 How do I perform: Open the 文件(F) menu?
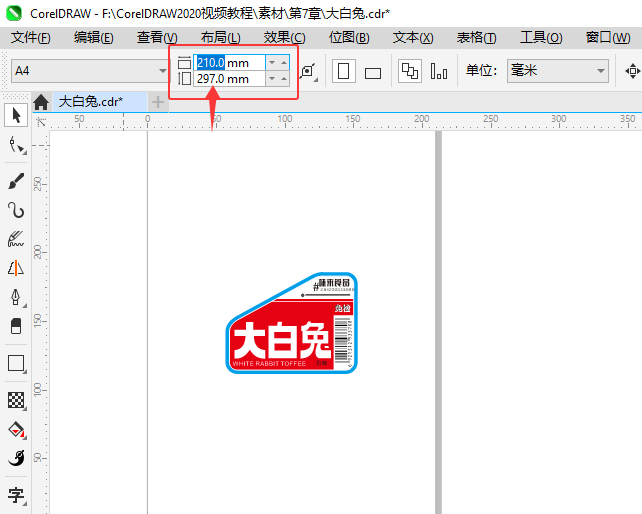31,38
